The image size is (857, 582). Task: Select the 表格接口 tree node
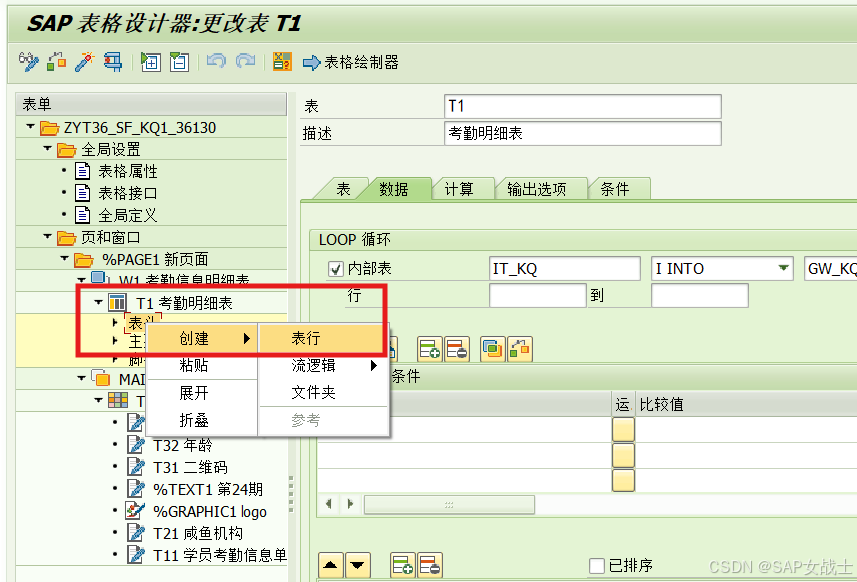click(127, 193)
